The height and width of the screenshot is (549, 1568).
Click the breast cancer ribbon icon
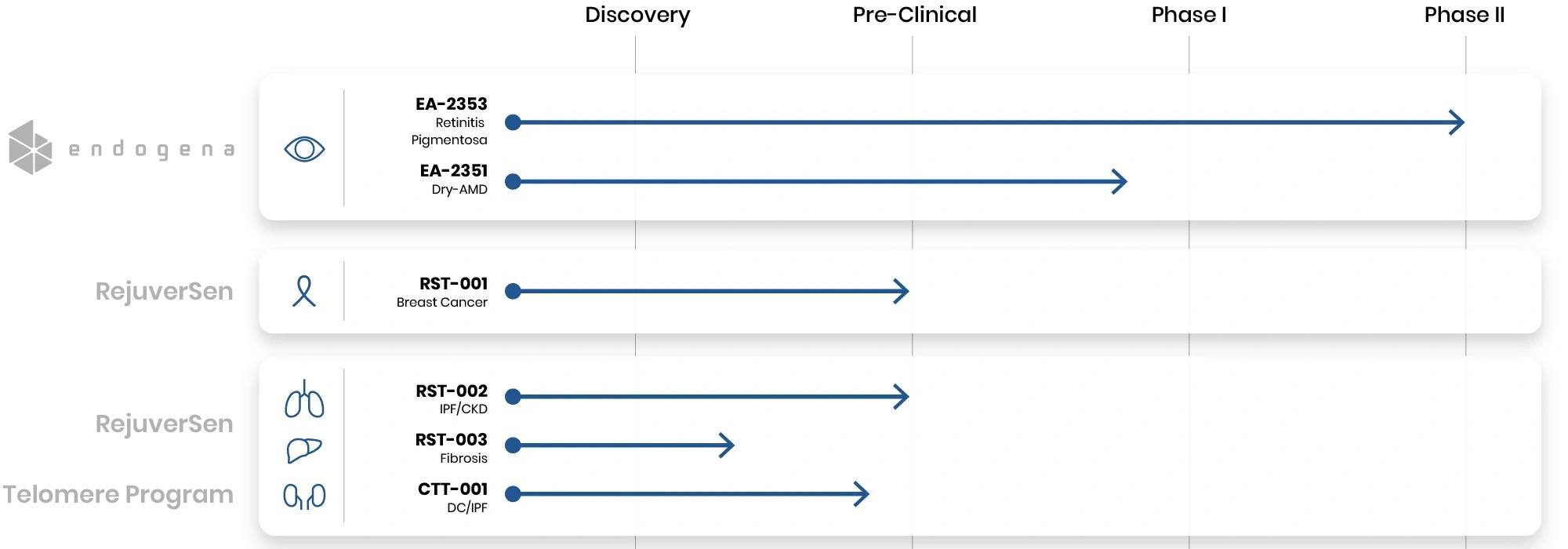click(x=304, y=291)
